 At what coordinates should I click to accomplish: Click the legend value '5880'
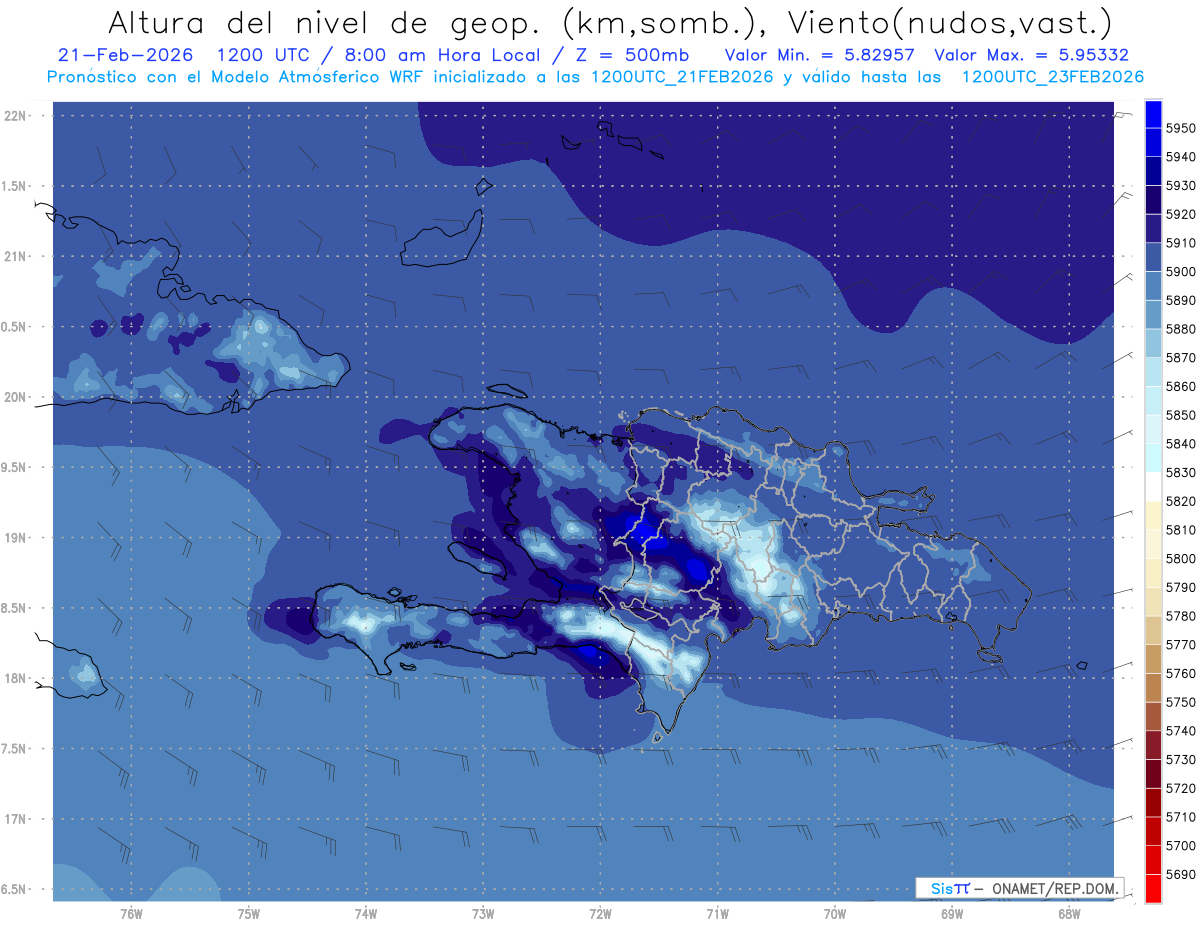[1181, 329]
